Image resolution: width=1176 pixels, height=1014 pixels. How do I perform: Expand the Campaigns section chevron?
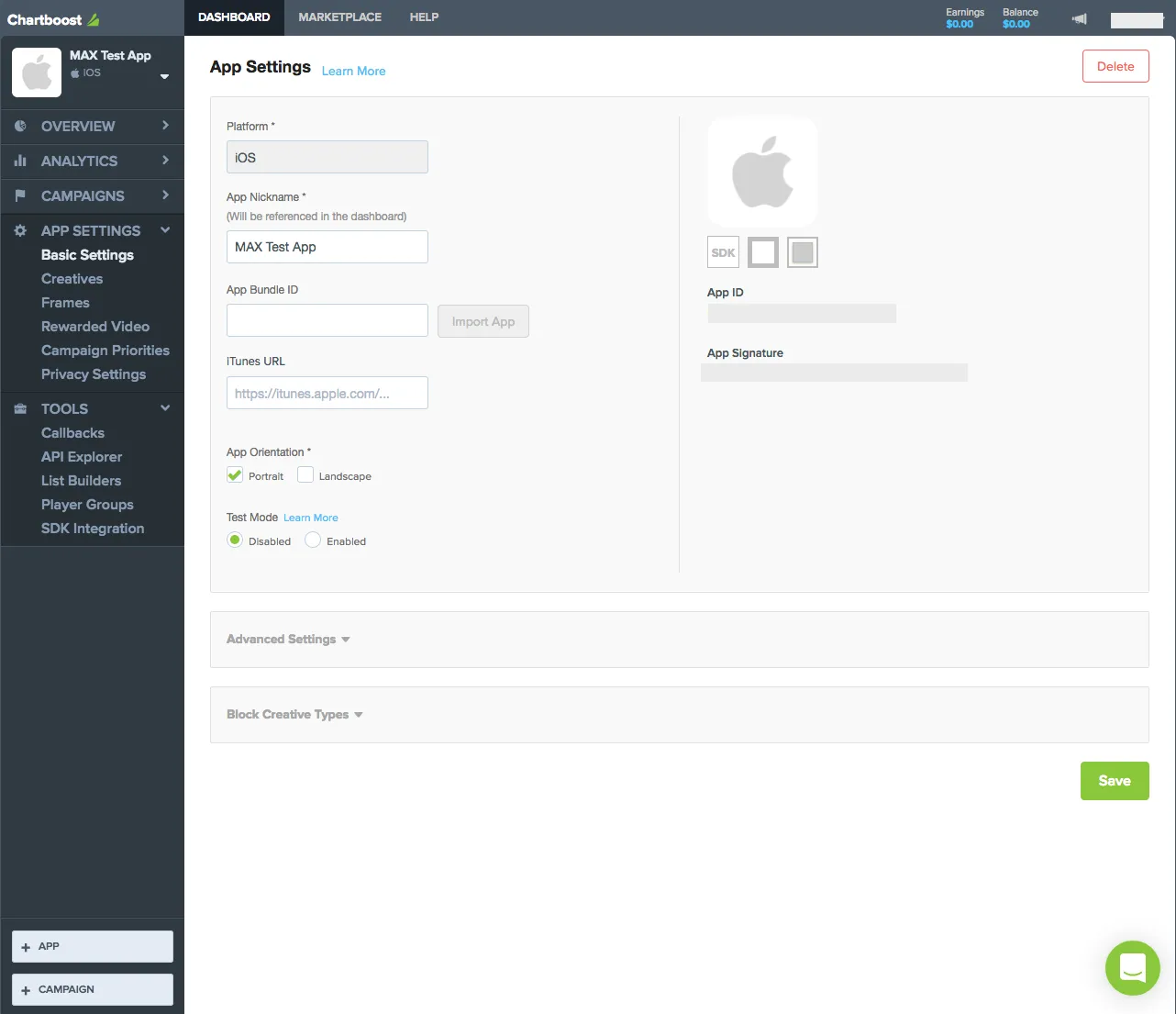click(165, 195)
